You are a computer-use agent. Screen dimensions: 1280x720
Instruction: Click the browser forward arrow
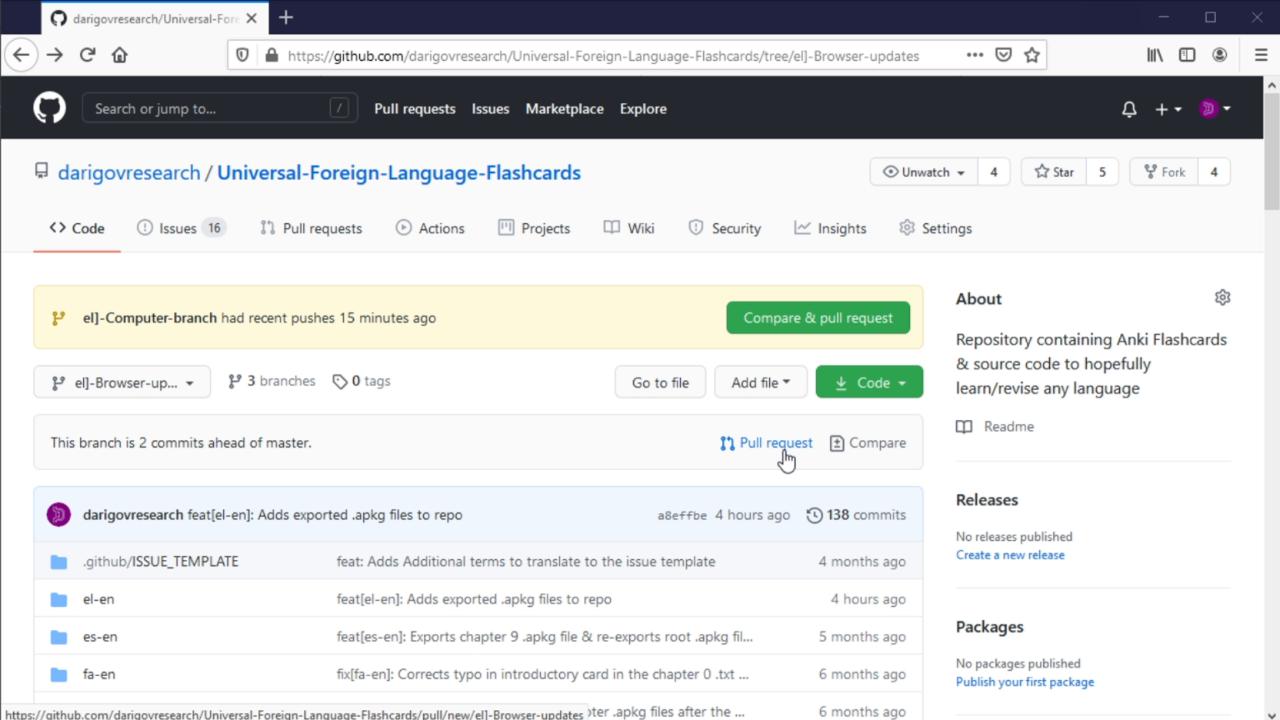tap(54, 55)
